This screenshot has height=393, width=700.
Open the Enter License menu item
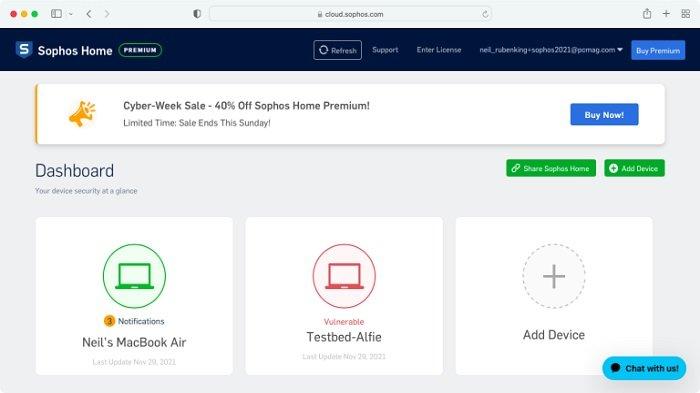pos(439,50)
